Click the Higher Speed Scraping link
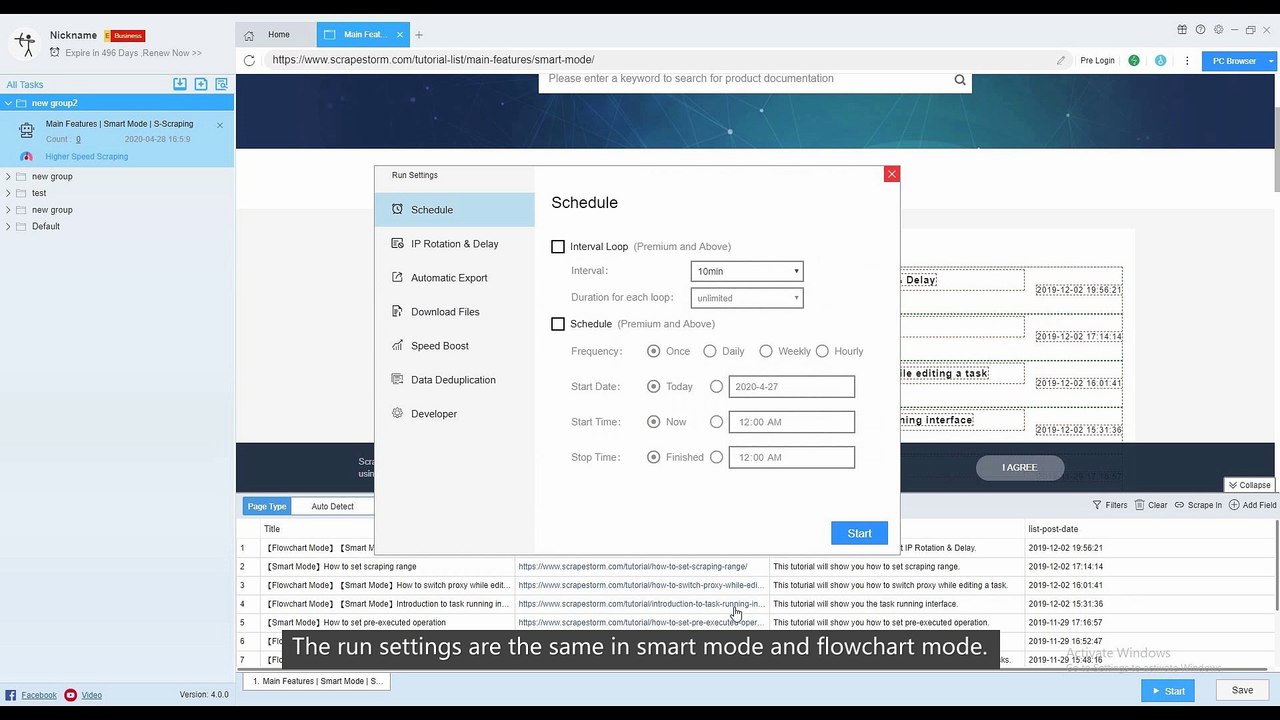 [x=87, y=157]
